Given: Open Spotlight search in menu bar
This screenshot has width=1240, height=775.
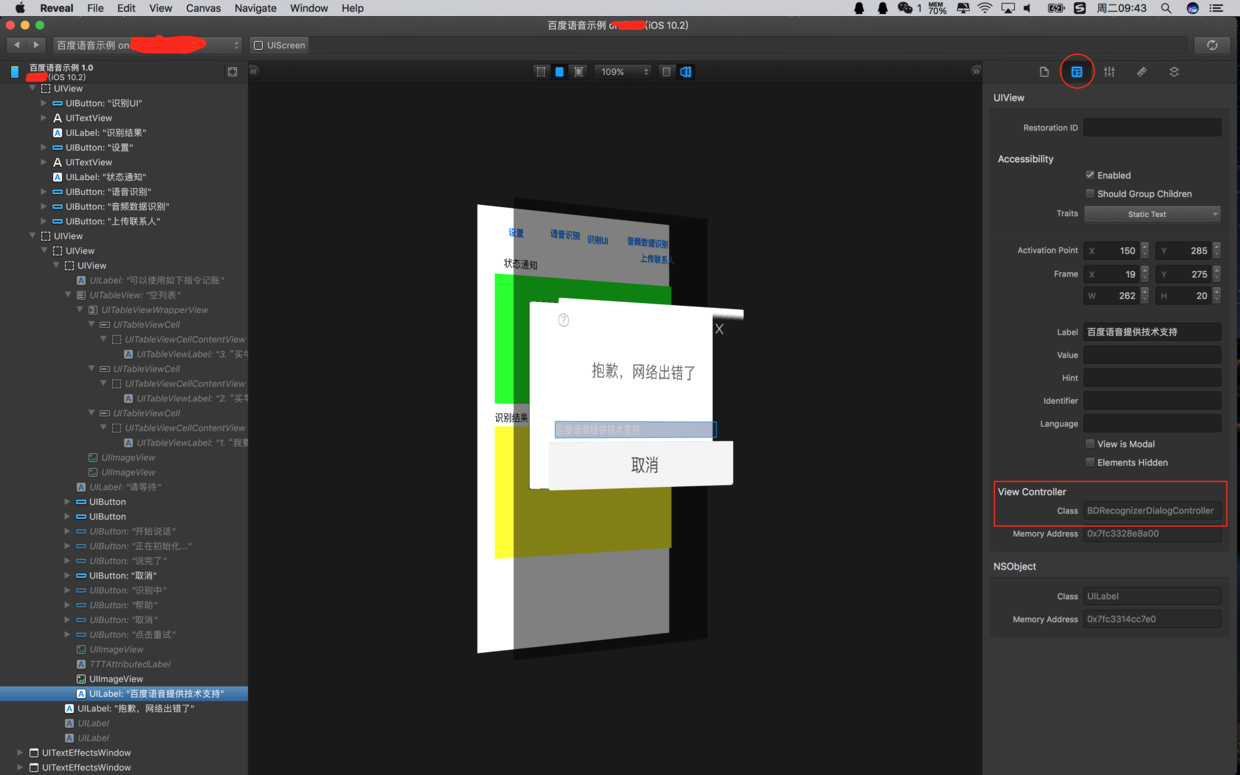Looking at the screenshot, I should coord(1166,8).
